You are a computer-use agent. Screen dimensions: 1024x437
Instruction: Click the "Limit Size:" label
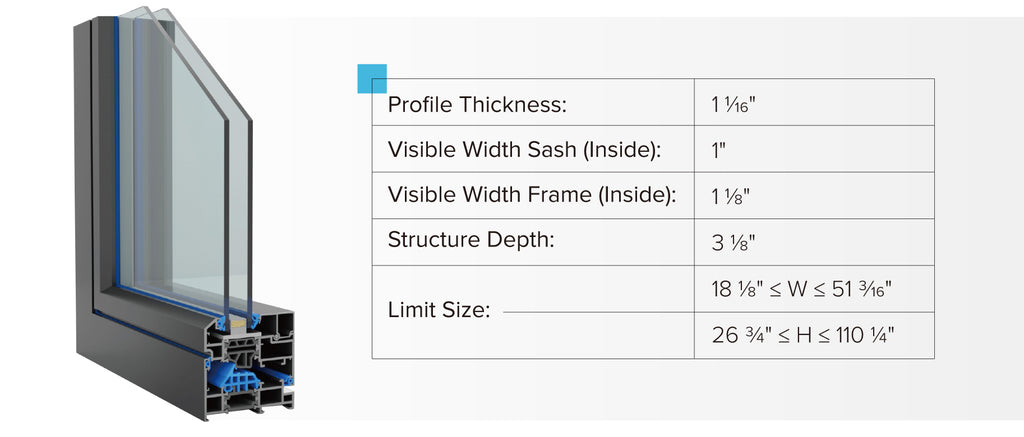pos(438,311)
